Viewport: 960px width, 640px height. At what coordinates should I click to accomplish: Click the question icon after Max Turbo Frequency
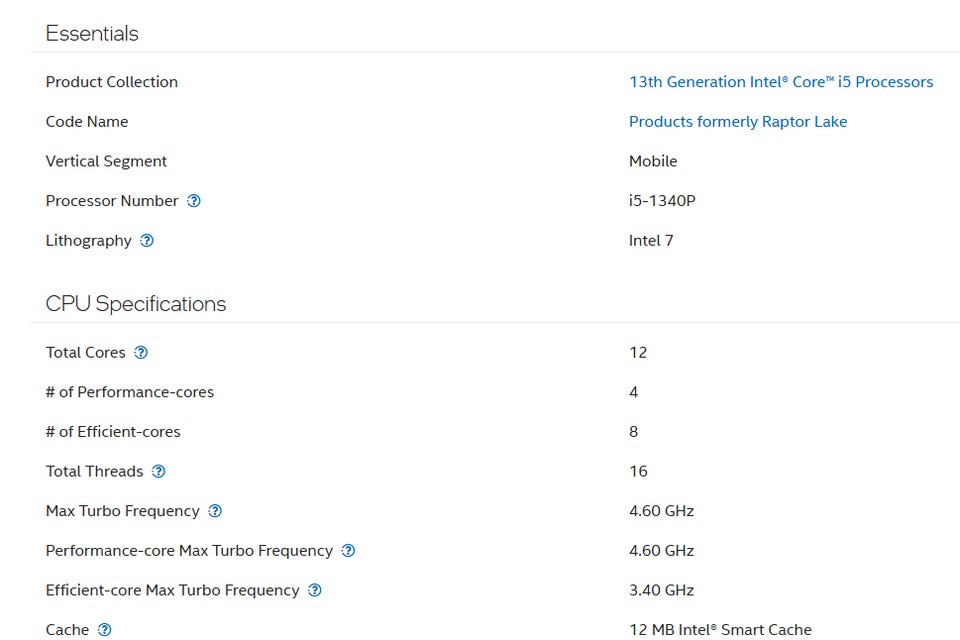point(215,511)
